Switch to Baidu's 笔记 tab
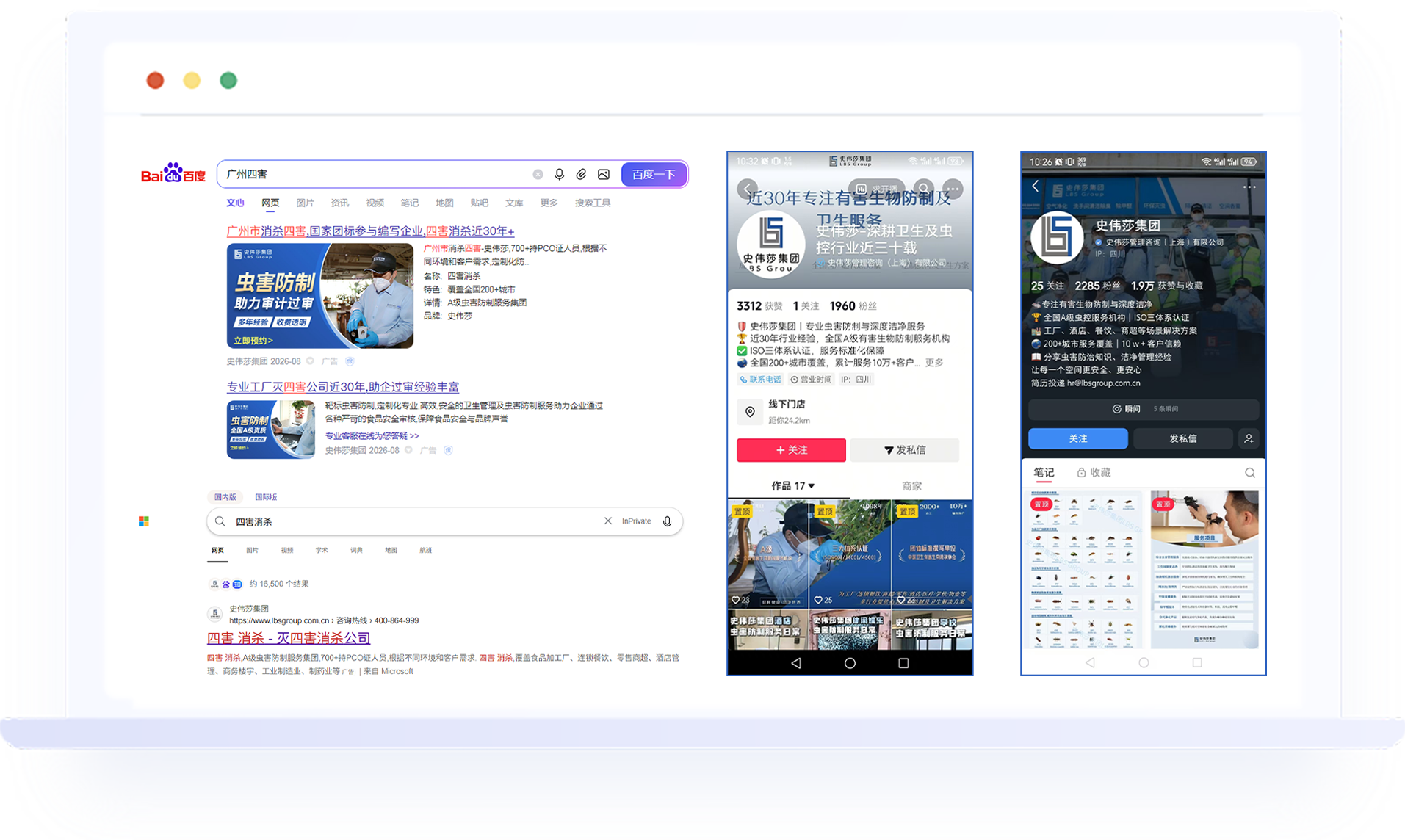The width and height of the screenshot is (1405, 840). 409,203
